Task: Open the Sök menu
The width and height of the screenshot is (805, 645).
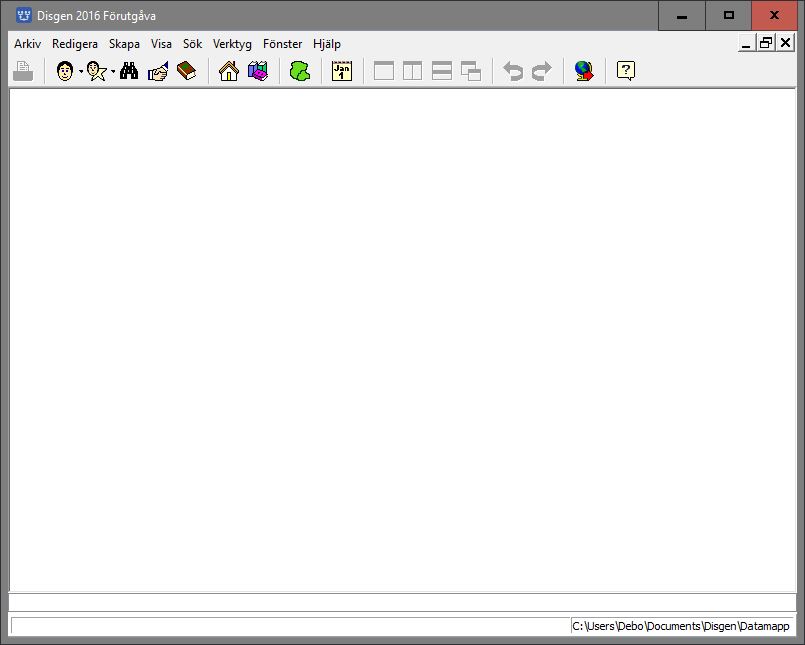Action: coord(193,44)
